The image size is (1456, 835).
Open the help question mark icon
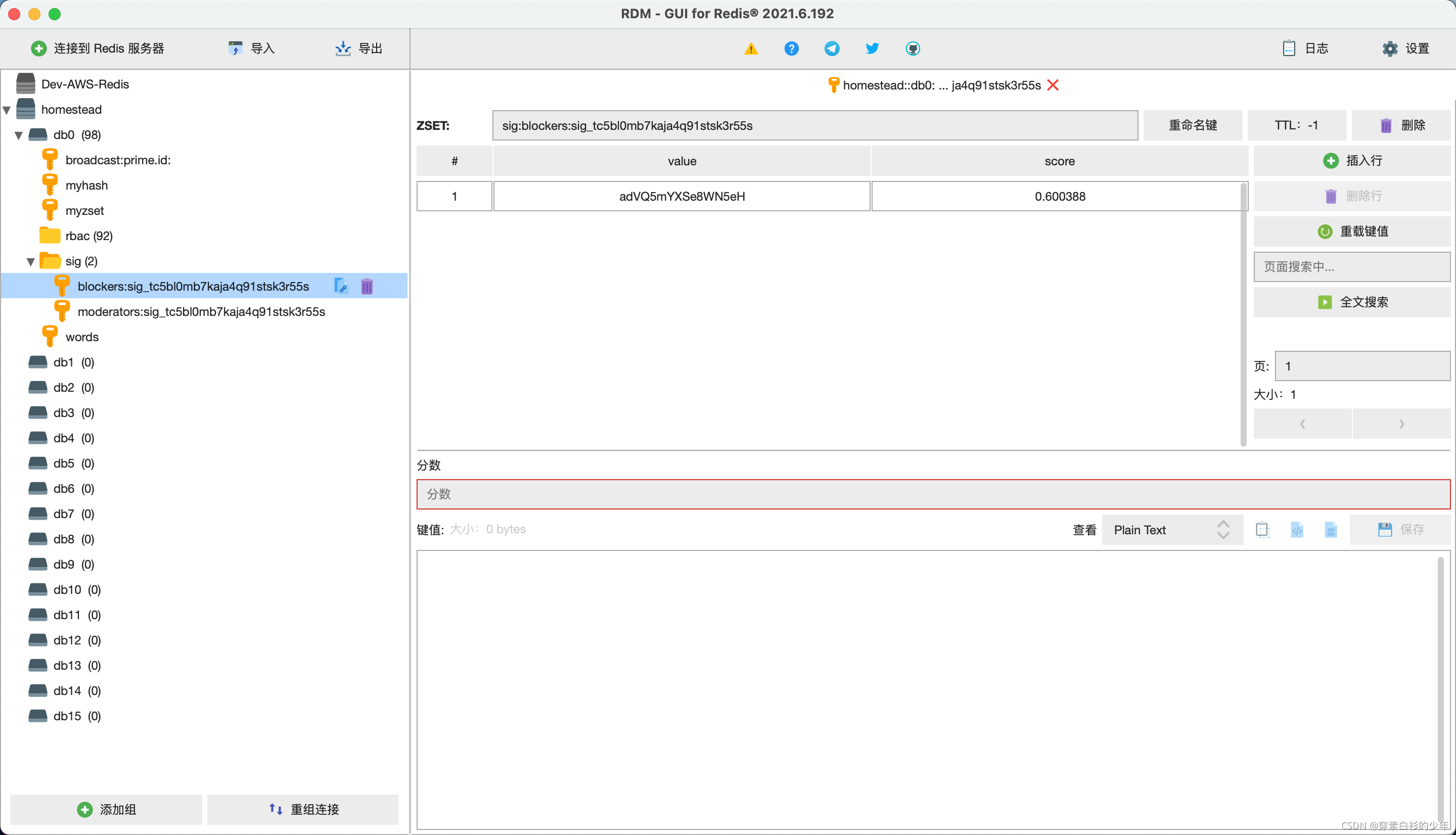(x=791, y=48)
